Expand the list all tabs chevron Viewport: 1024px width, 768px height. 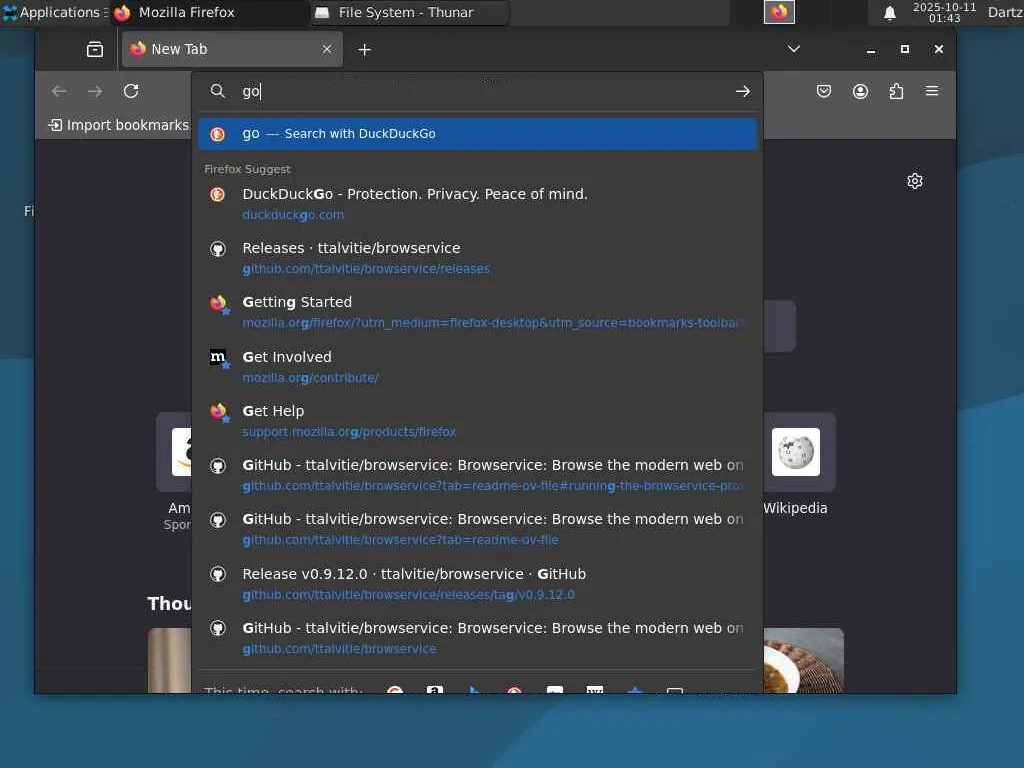click(x=793, y=49)
